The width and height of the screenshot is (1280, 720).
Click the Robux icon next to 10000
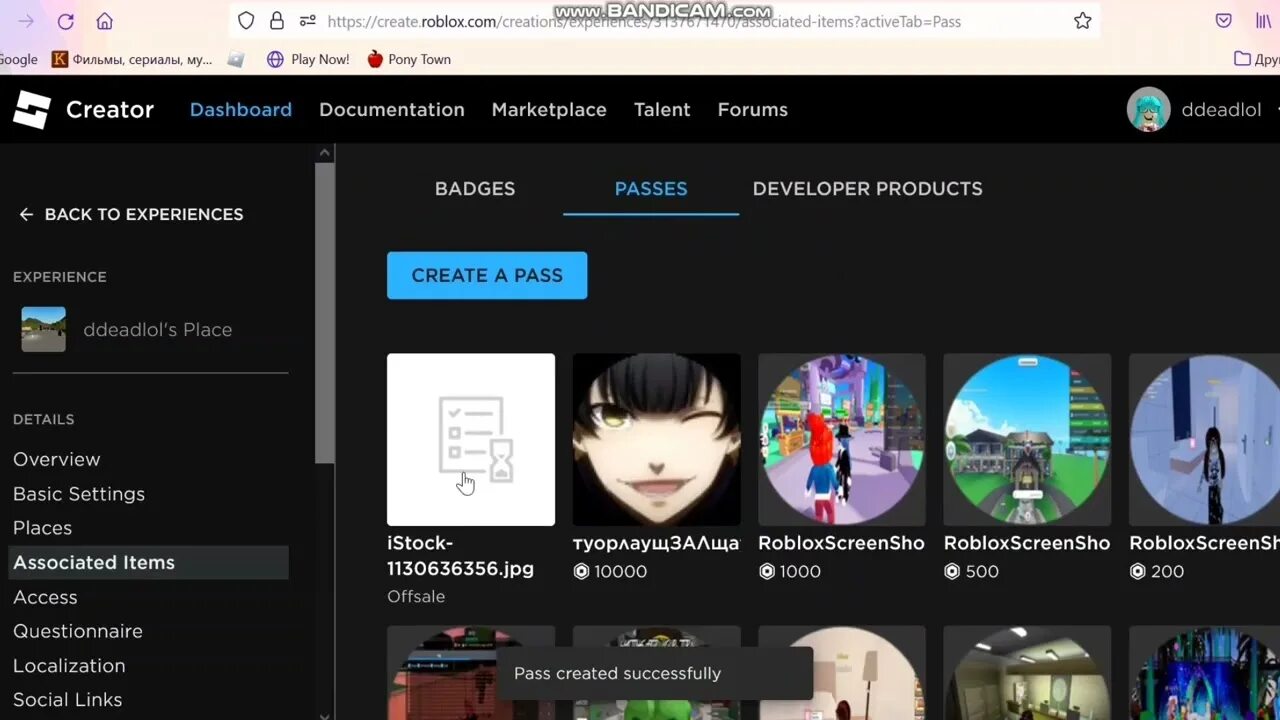(x=581, y=572)
